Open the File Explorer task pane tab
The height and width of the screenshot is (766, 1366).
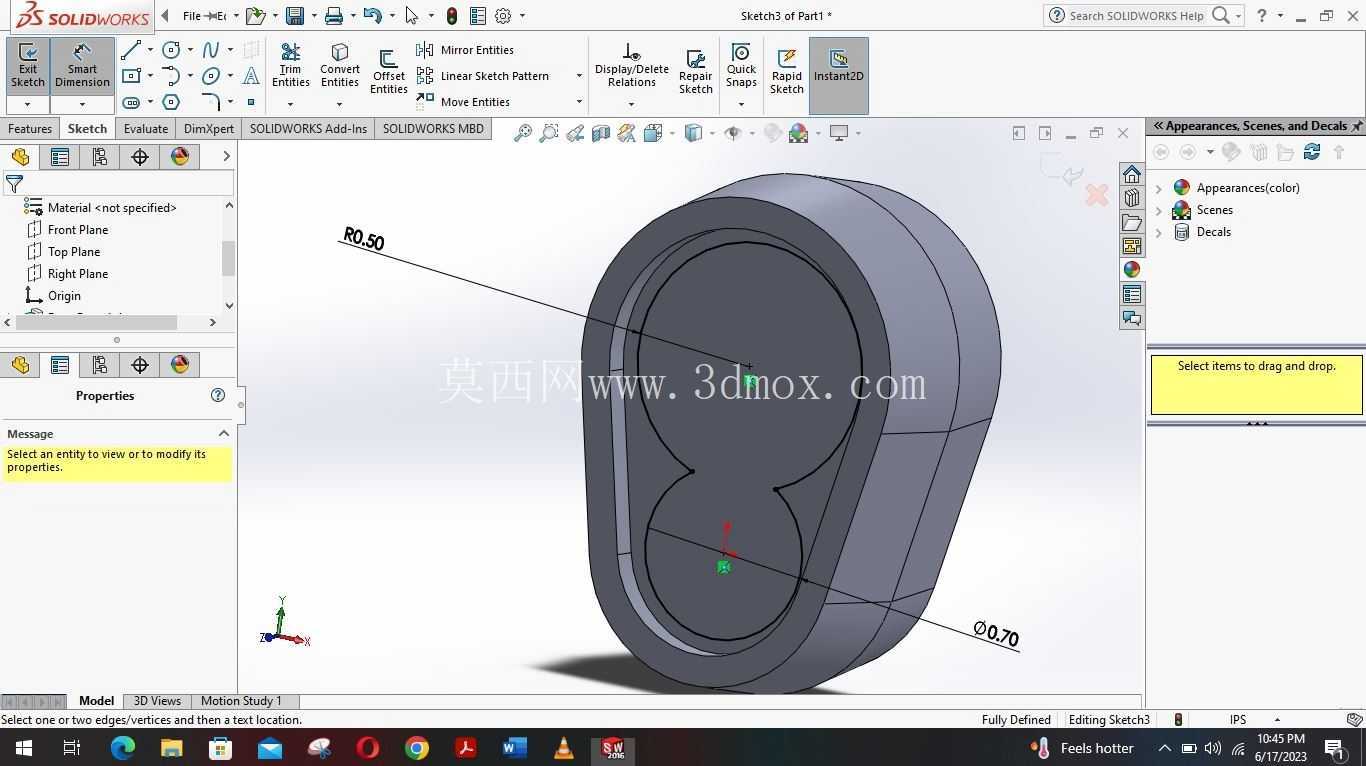tap(1131, 222)
